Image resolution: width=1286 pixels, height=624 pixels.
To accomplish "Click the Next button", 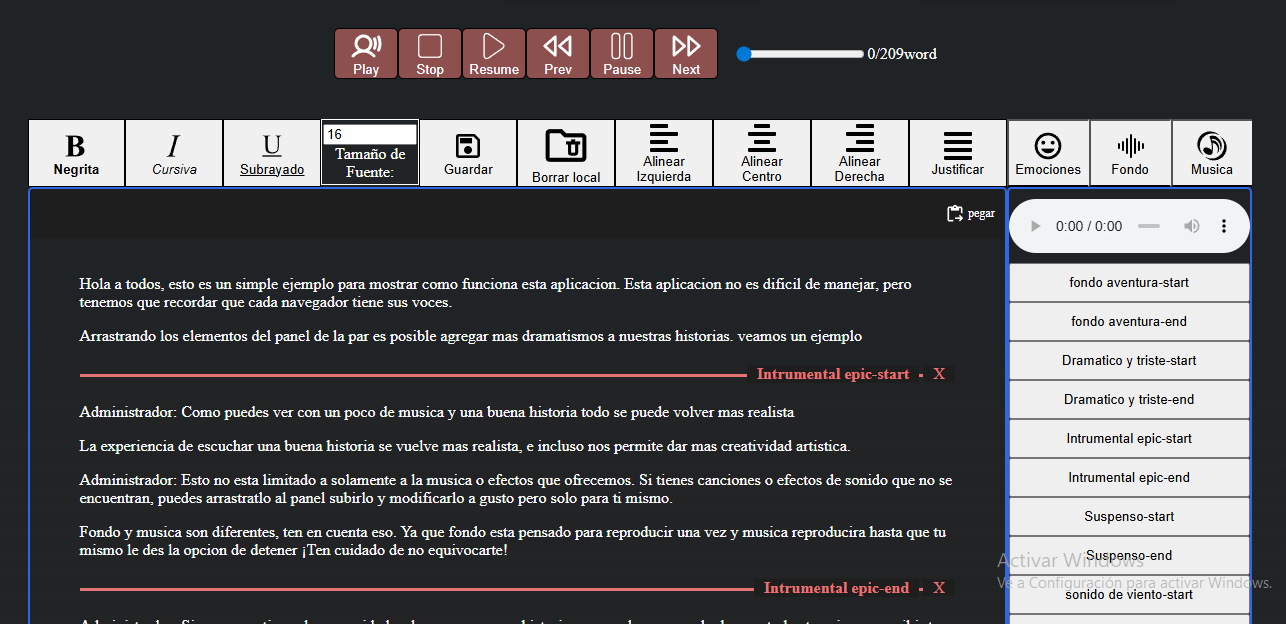I will pos(686,53).
